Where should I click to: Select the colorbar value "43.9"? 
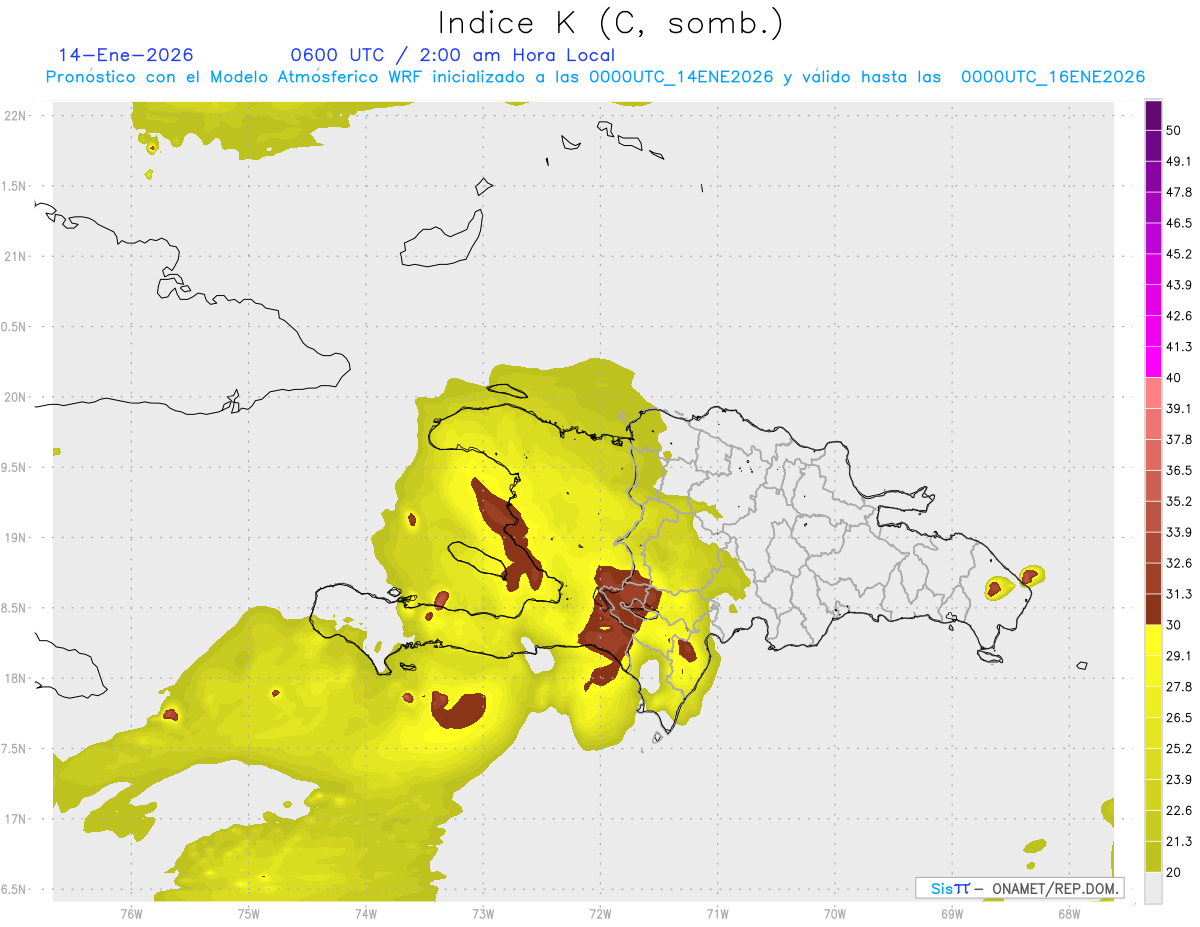(x=1179, y=285)
